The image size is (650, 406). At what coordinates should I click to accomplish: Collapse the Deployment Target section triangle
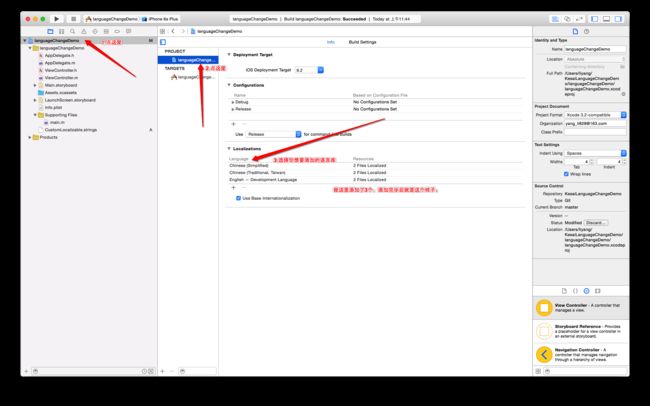click(x=229, y=54)
